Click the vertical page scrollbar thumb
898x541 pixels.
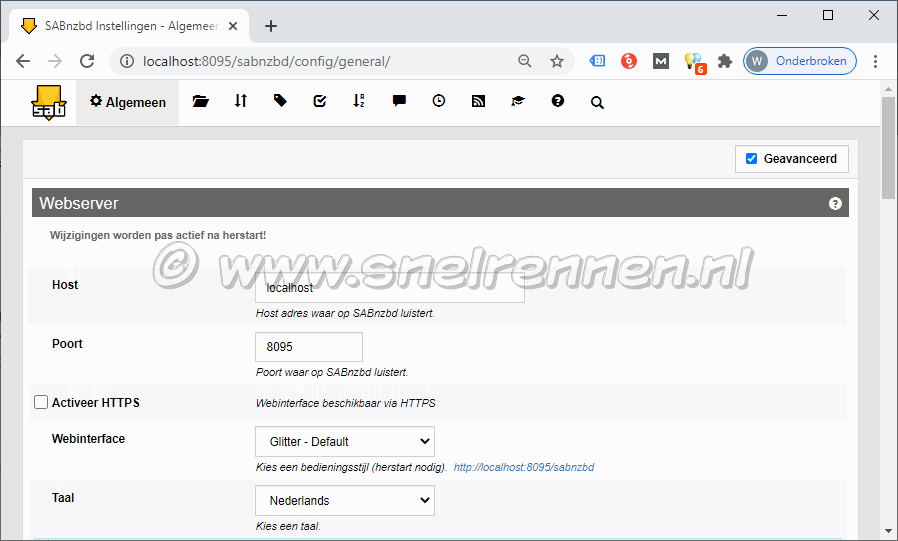pos(888,148)
